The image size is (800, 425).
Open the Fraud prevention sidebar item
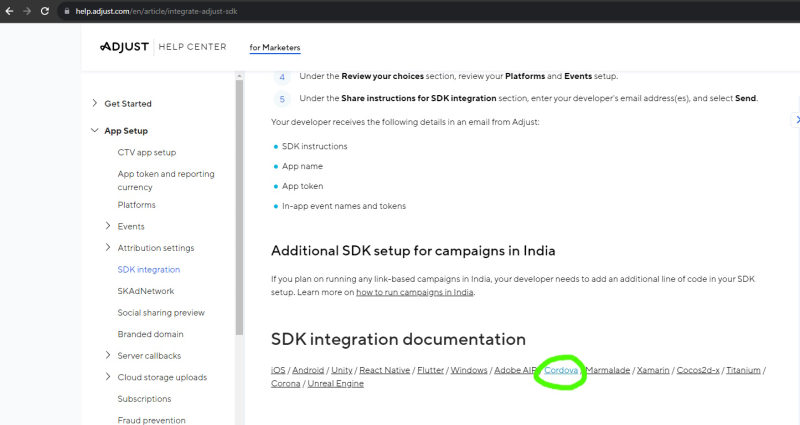pos(151,420)
